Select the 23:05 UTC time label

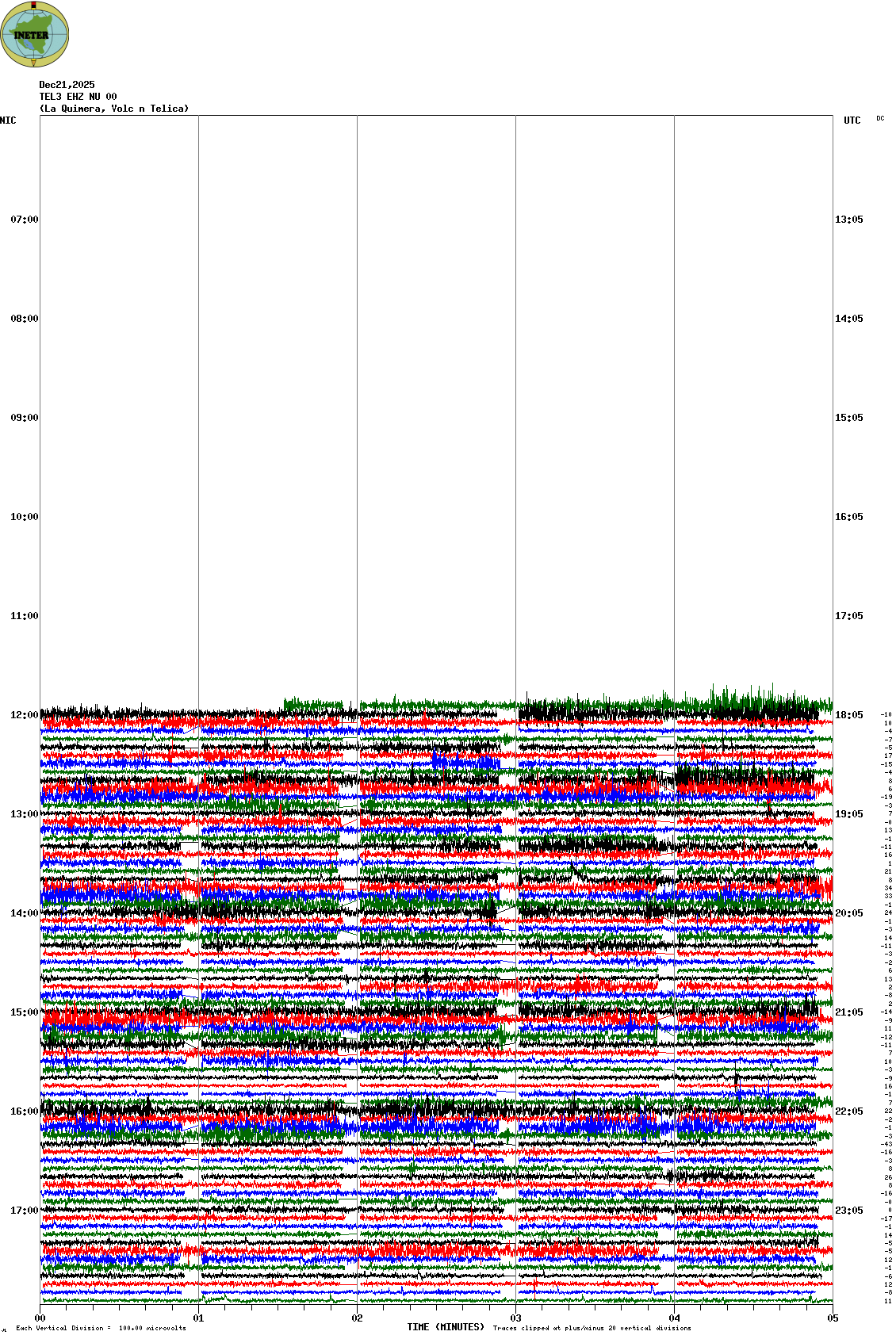pyautogui.click(x=848, y=1211)
